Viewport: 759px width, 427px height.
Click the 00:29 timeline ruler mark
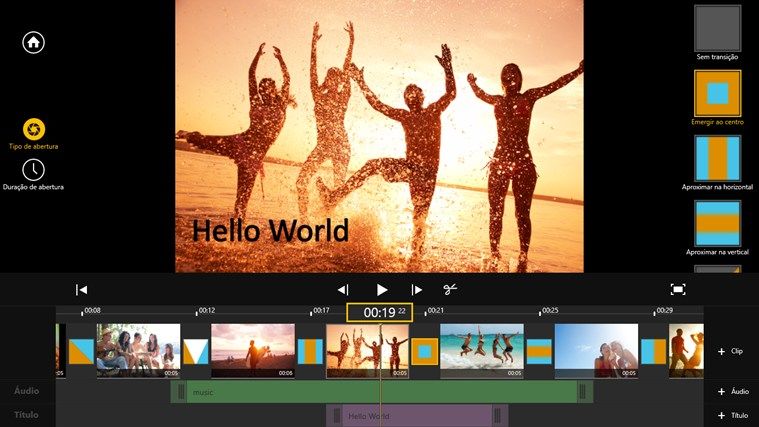tap(664, 310)
